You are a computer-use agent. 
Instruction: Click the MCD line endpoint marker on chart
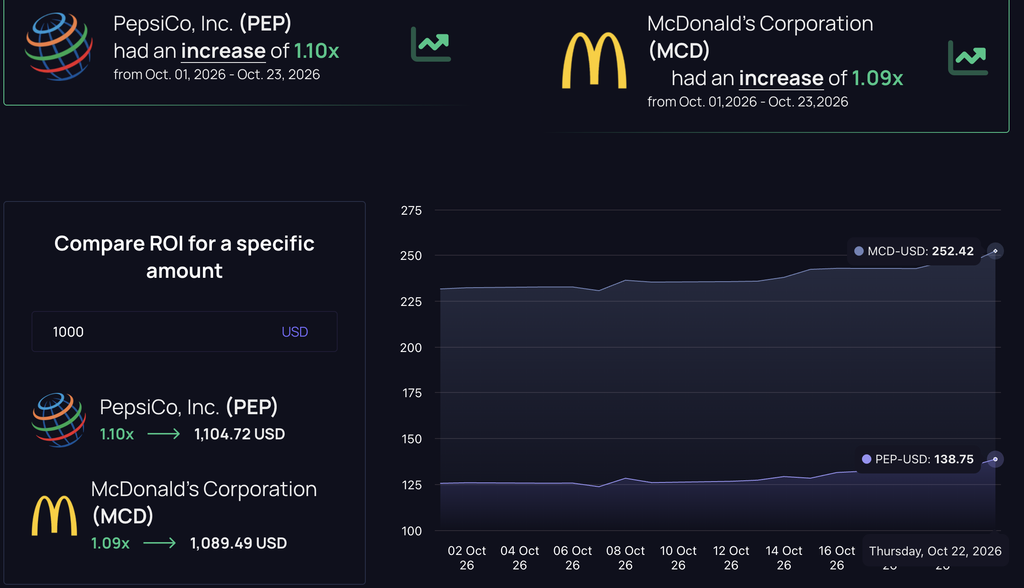tap(995, 251)
